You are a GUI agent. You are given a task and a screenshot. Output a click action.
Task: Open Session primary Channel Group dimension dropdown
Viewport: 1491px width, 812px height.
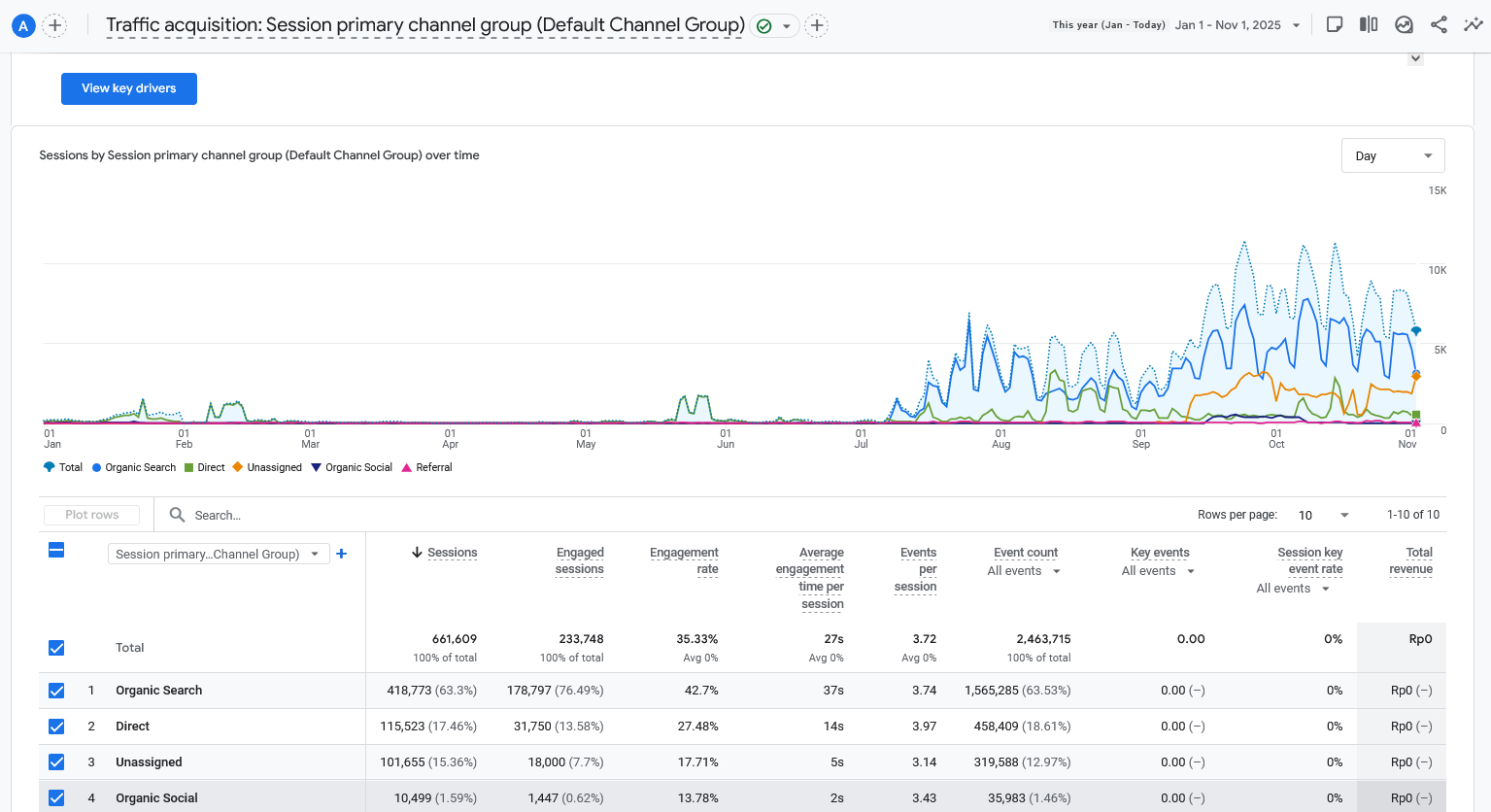point(218,554)
